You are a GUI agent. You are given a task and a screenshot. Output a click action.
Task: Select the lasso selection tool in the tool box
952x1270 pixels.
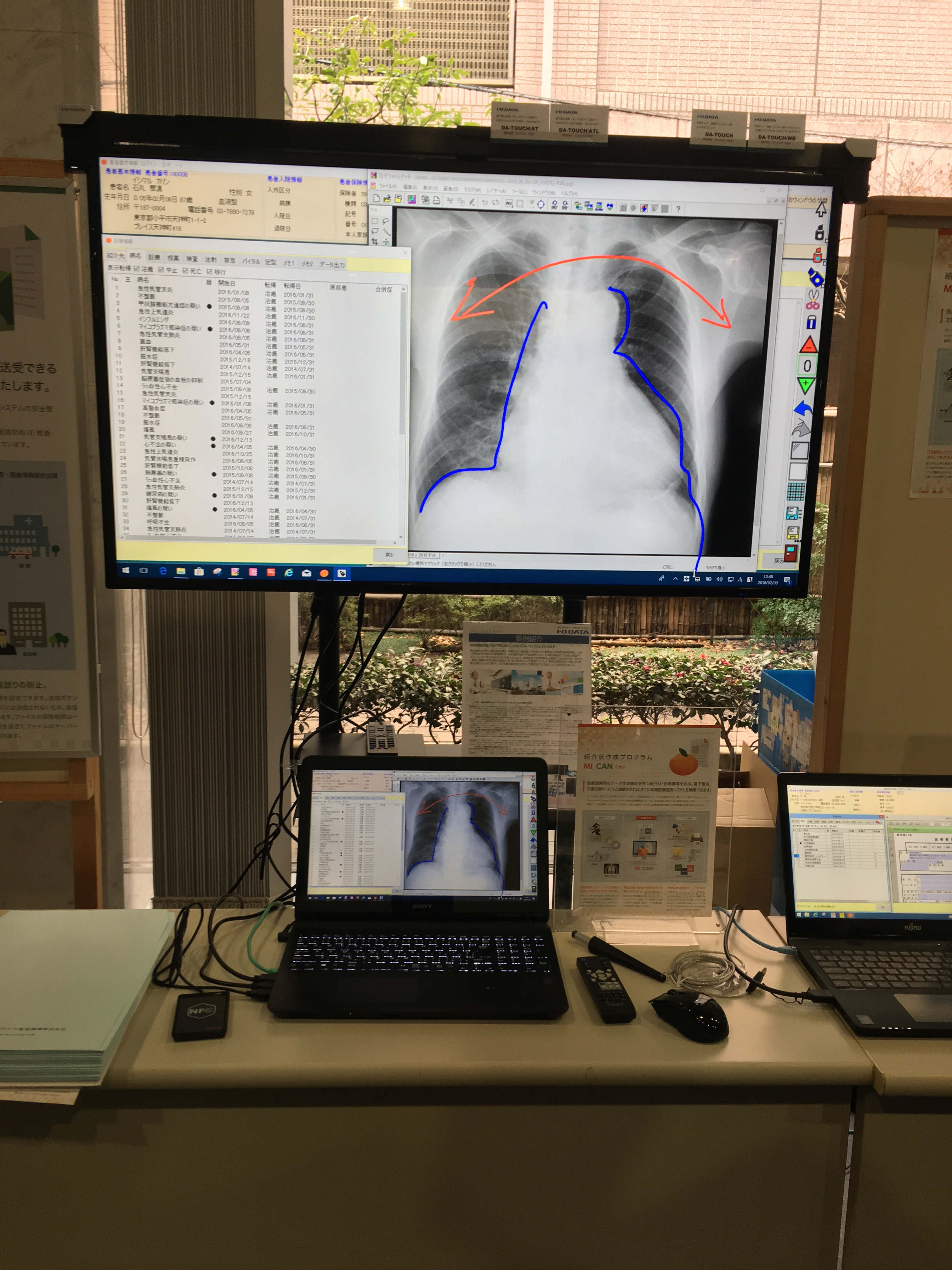click(x=386, y=221)
